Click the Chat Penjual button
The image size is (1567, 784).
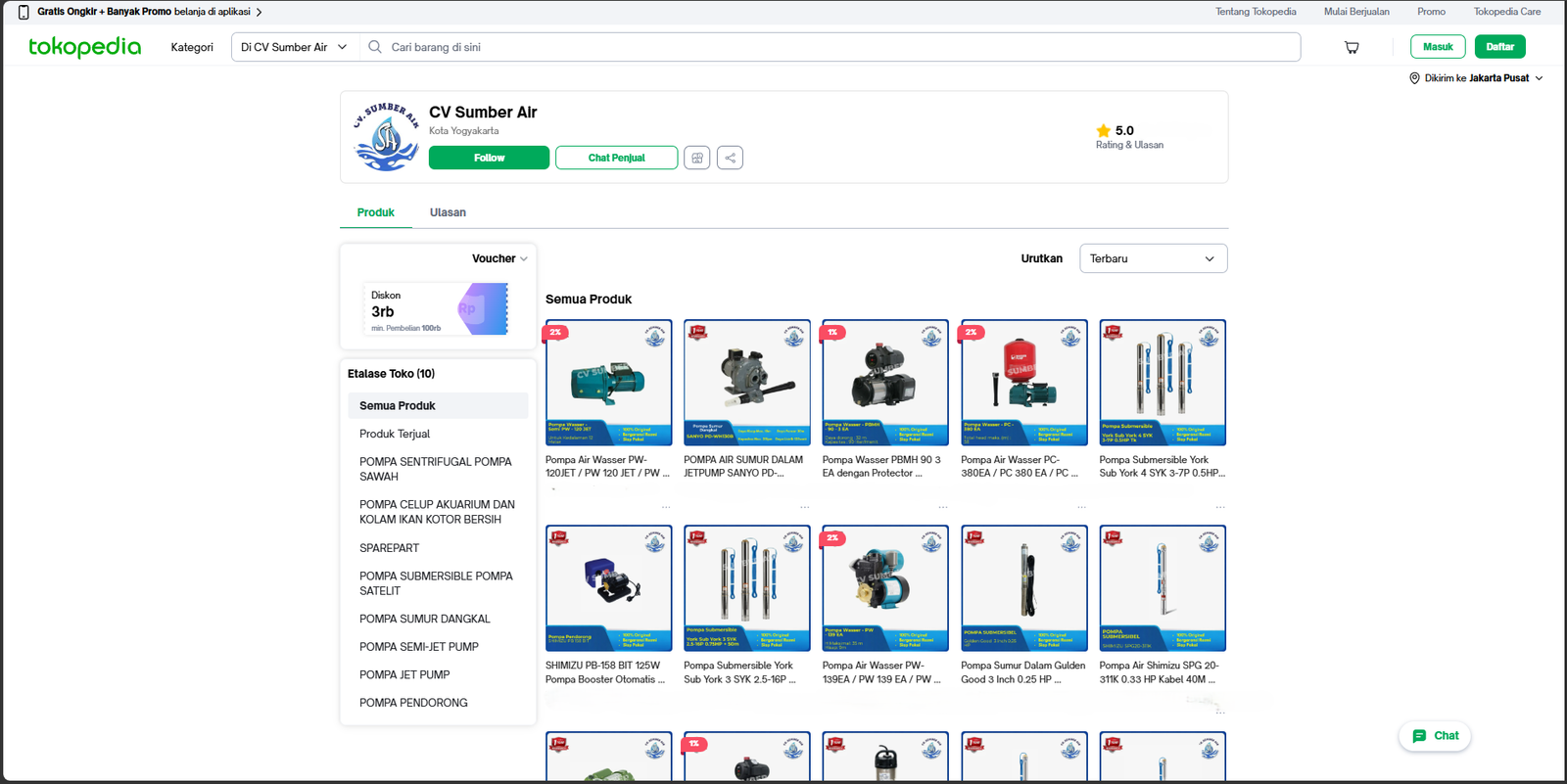616,158
